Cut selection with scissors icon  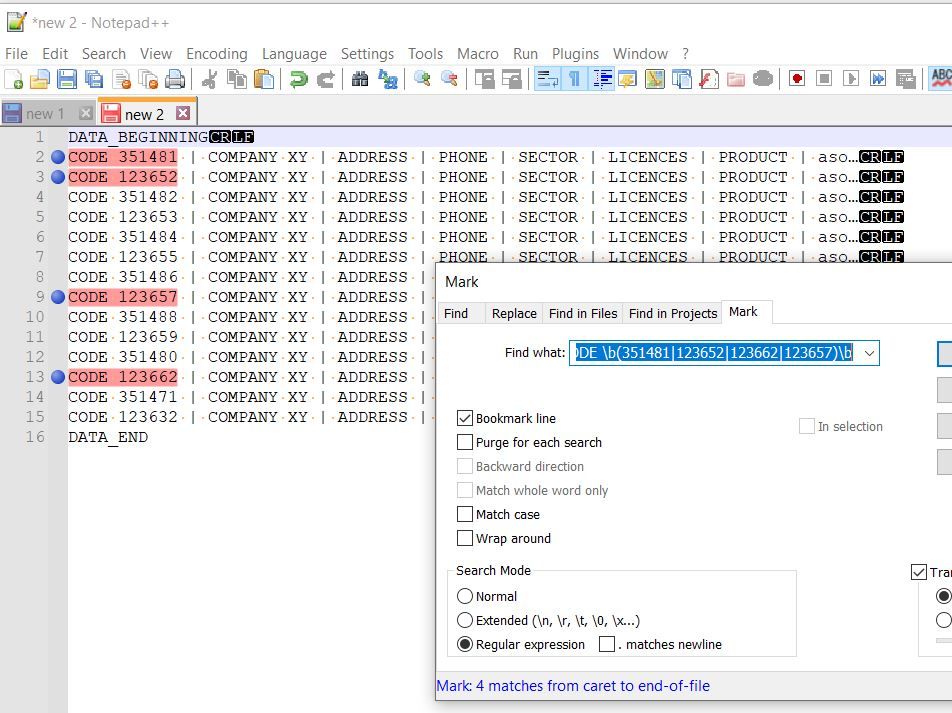209,79
